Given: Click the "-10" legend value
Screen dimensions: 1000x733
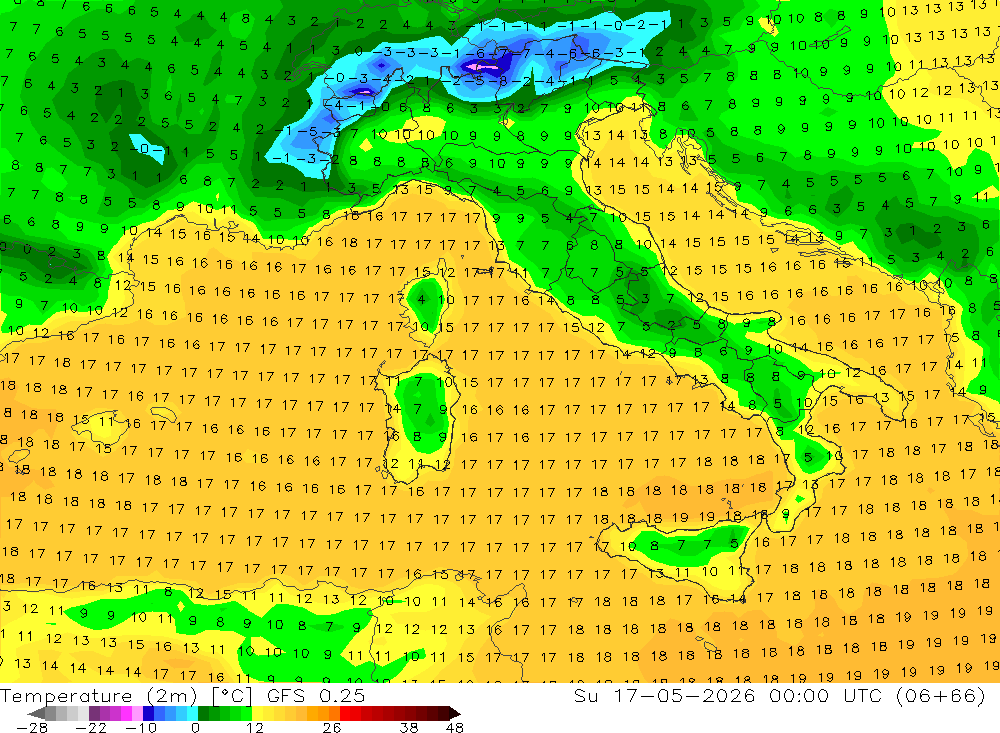Looking at the screenshot, I should click(141, 728).
